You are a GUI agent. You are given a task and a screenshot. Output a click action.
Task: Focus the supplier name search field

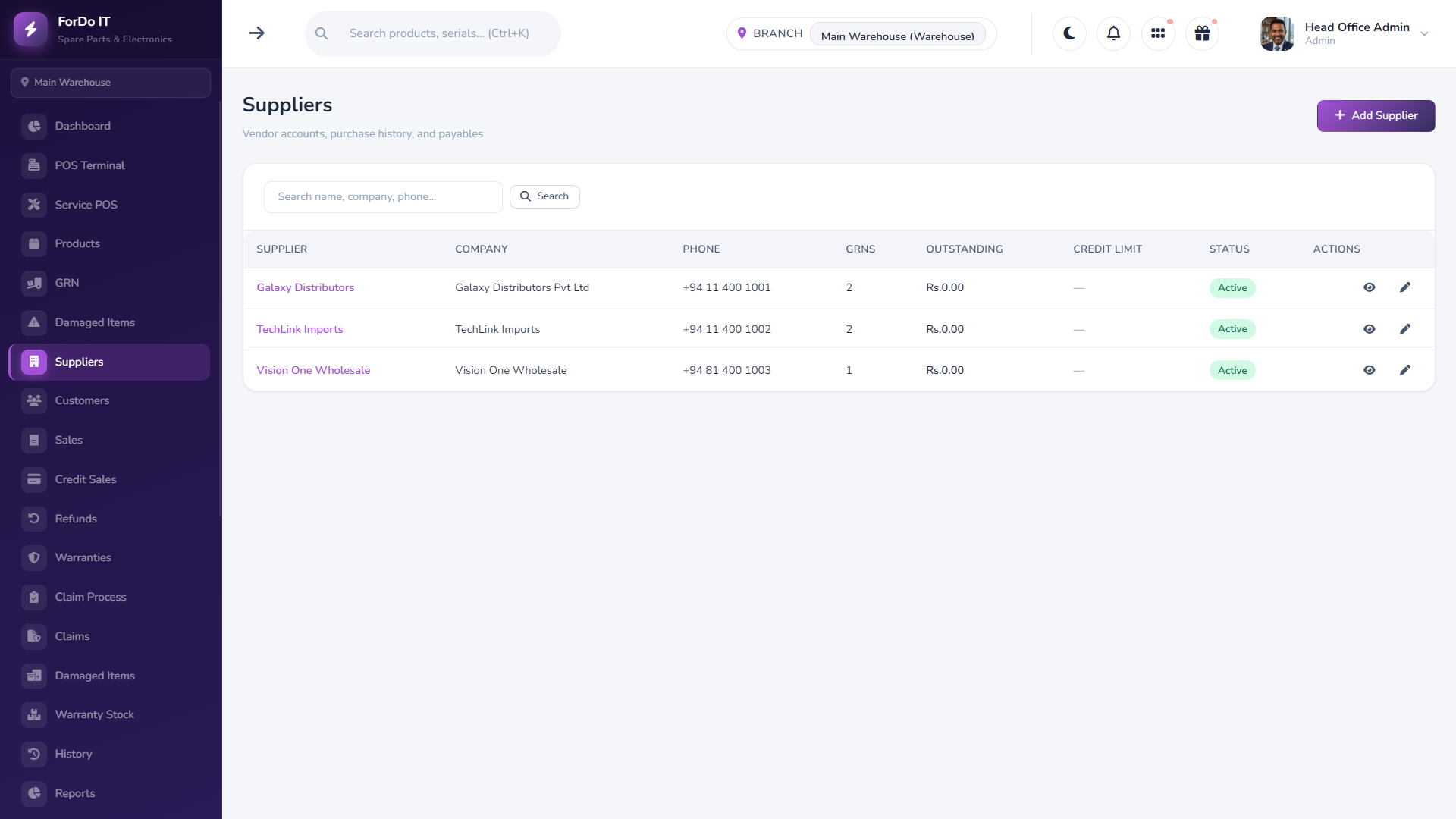click(x=383, y=196)
